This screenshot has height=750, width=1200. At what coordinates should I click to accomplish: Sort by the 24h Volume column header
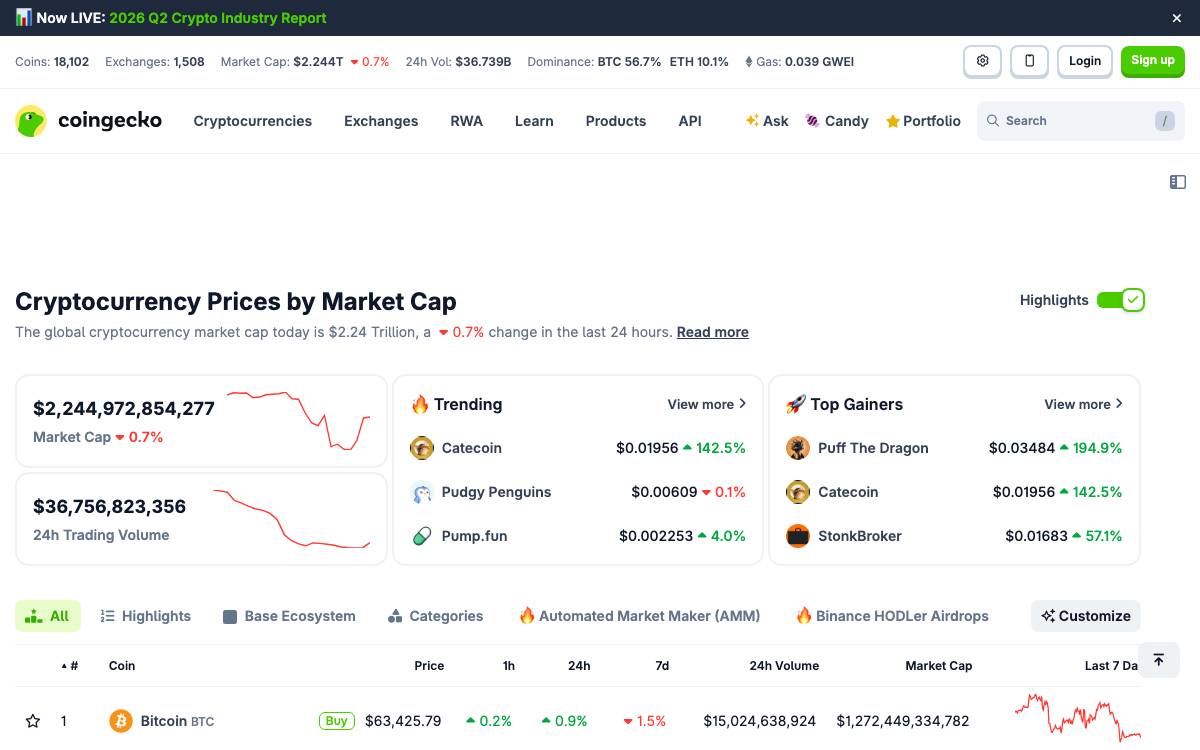coord(784,666)
